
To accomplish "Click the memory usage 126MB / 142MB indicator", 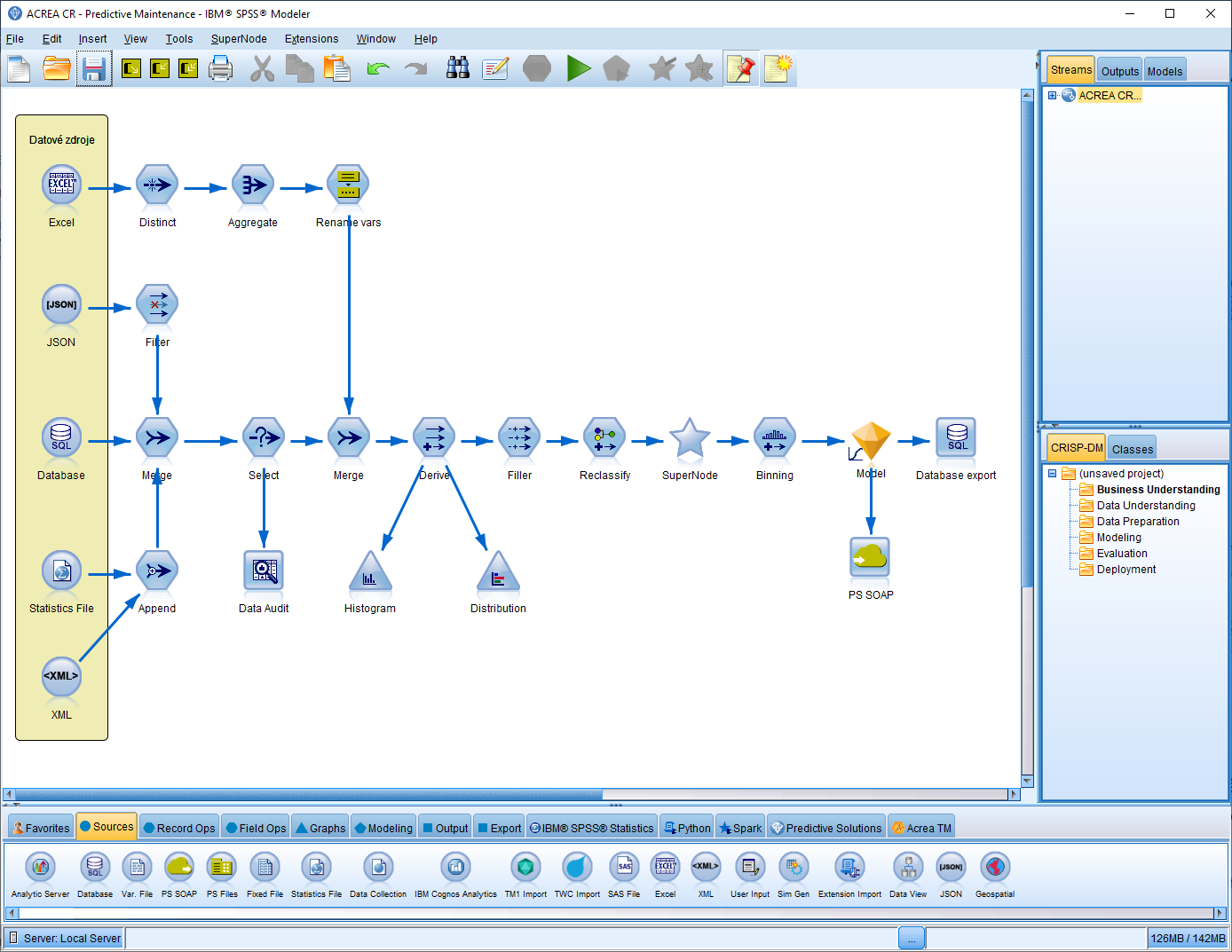I will coord(1188,938).
